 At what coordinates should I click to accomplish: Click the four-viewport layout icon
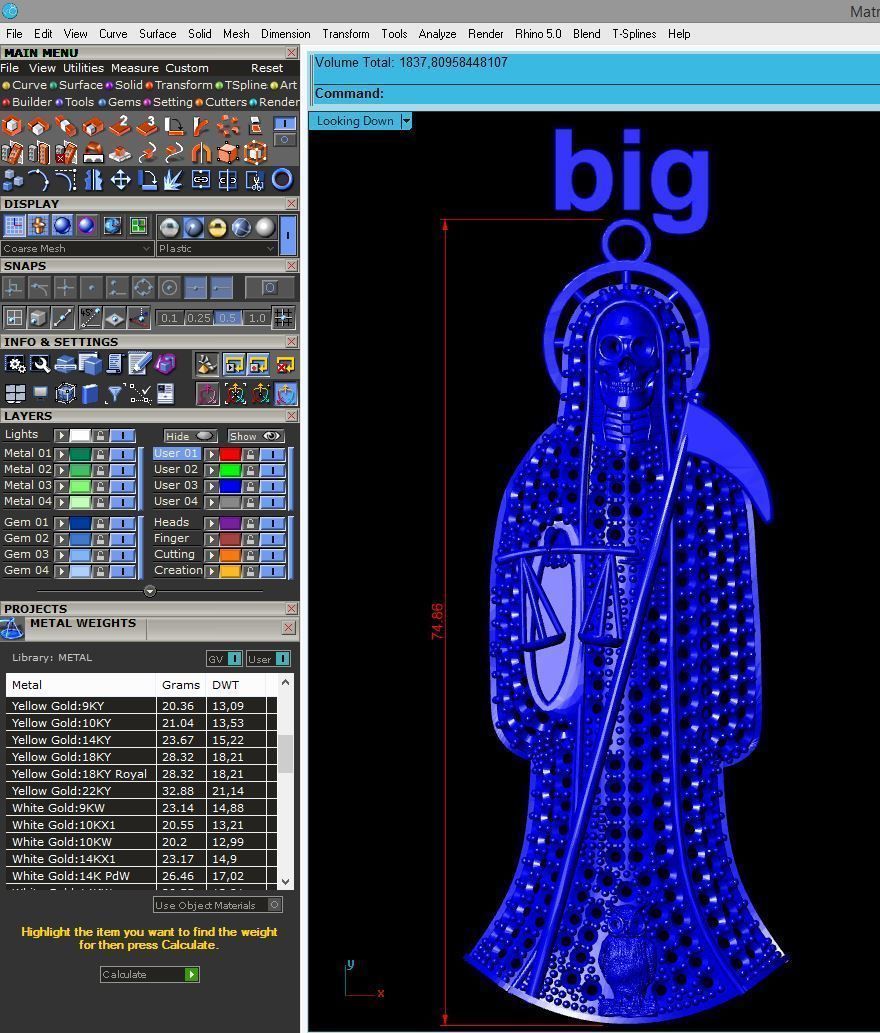coord(14,393)
